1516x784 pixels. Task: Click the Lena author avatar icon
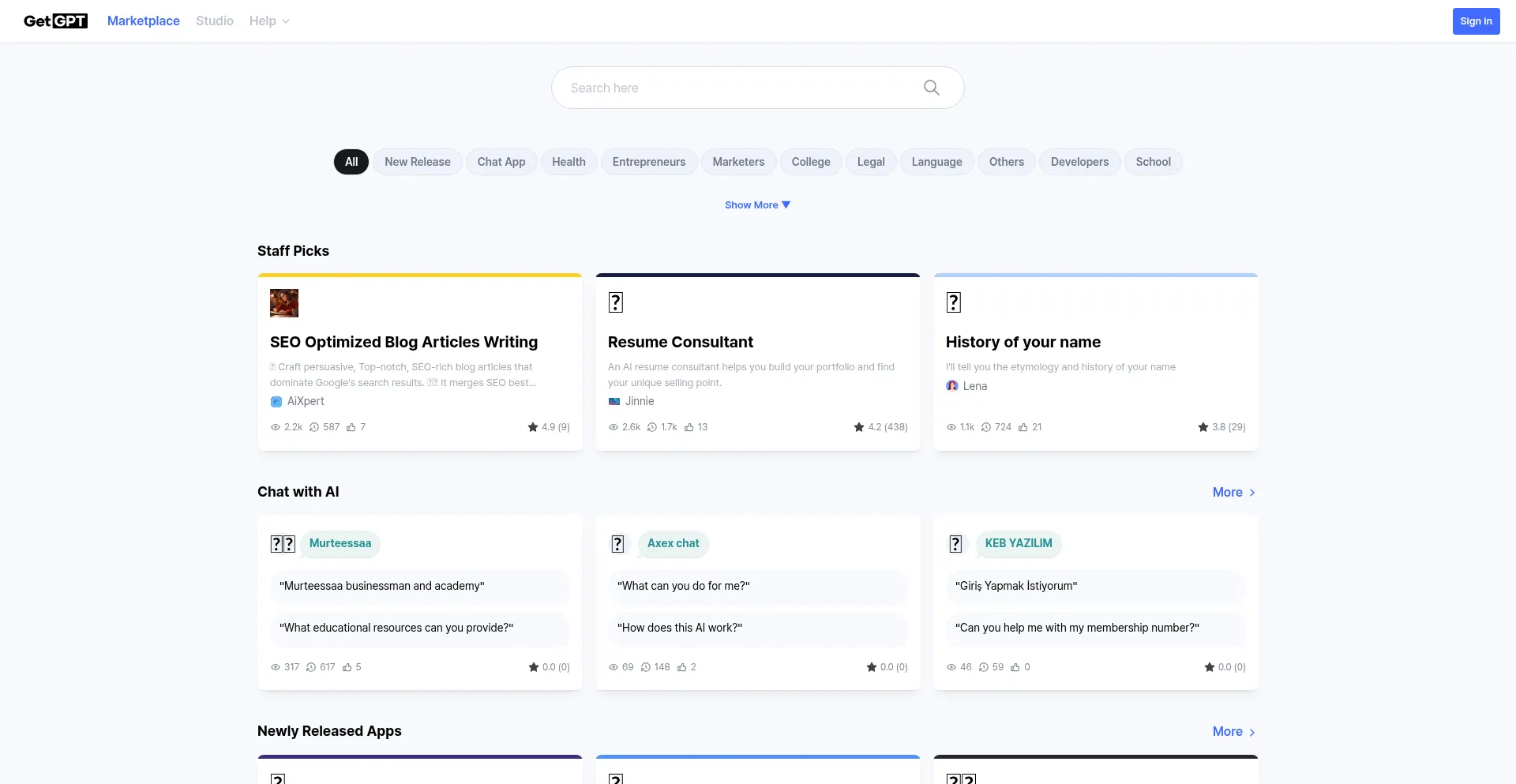coord(952,386)
